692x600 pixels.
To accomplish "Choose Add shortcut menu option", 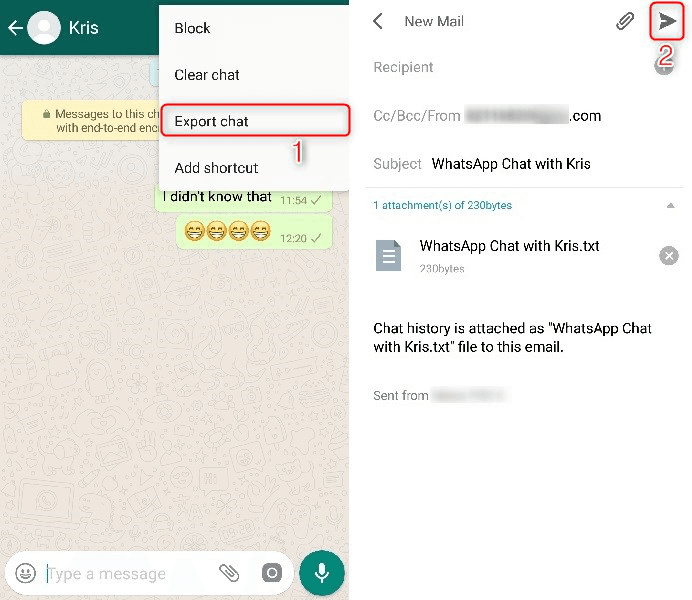I will click(216, 168).
